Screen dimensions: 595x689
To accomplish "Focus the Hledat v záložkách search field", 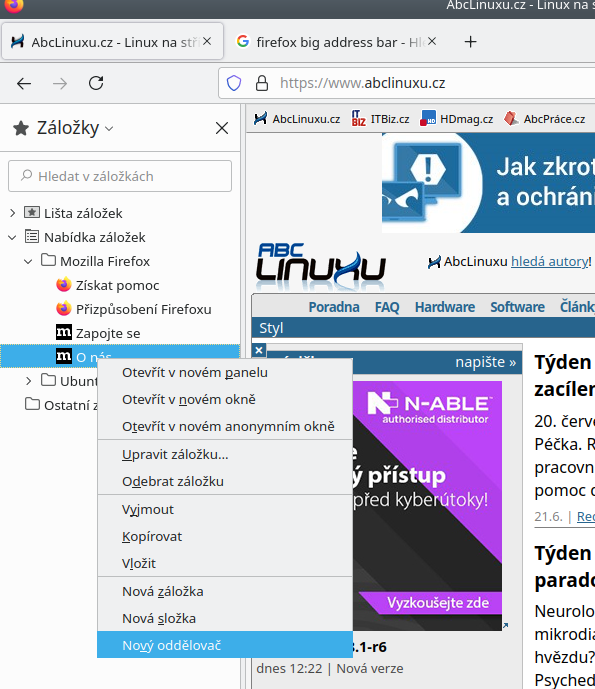I will [x=120, y=176].
